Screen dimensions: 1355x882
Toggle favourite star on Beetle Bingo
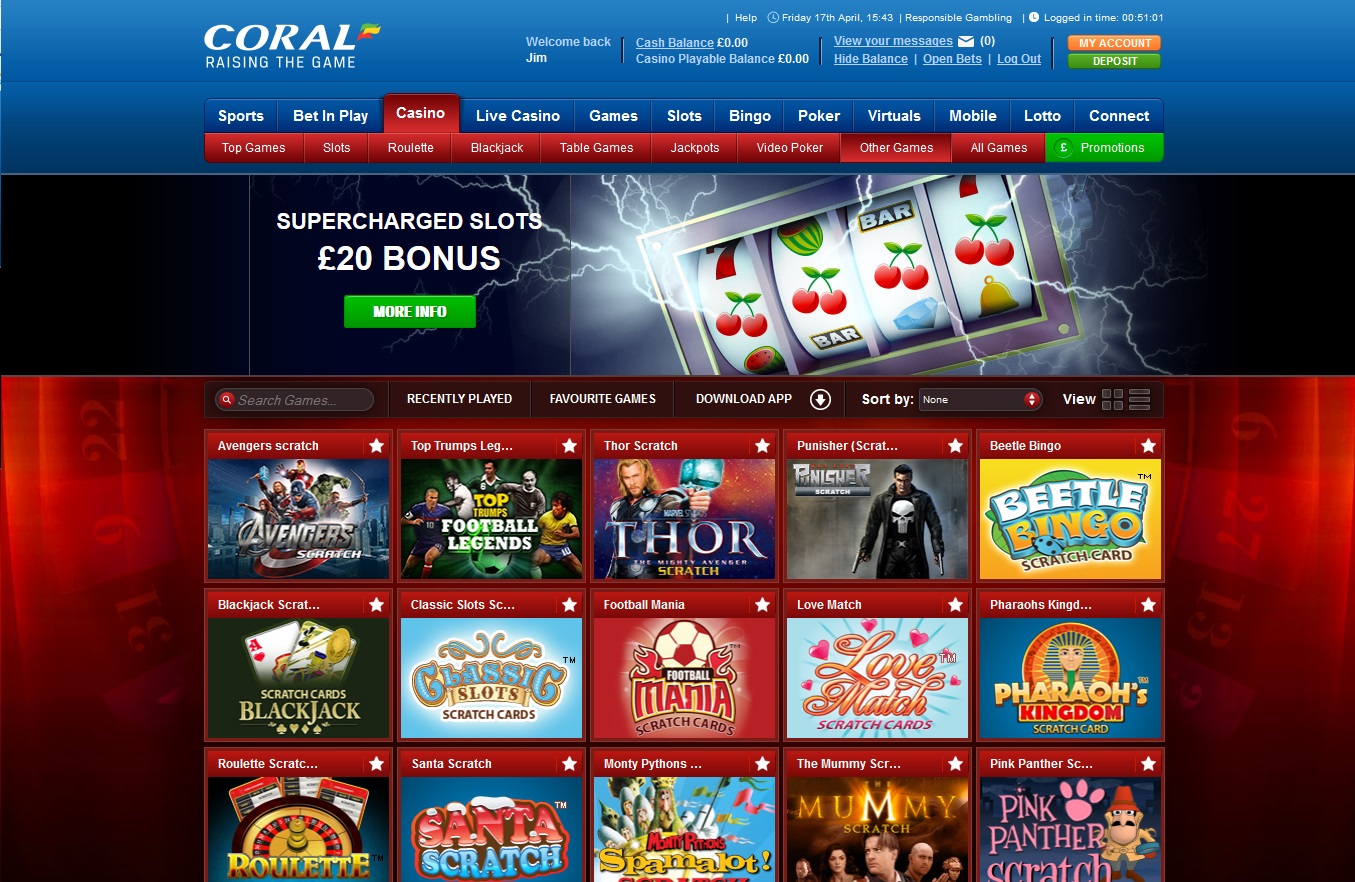[1148, 445]
